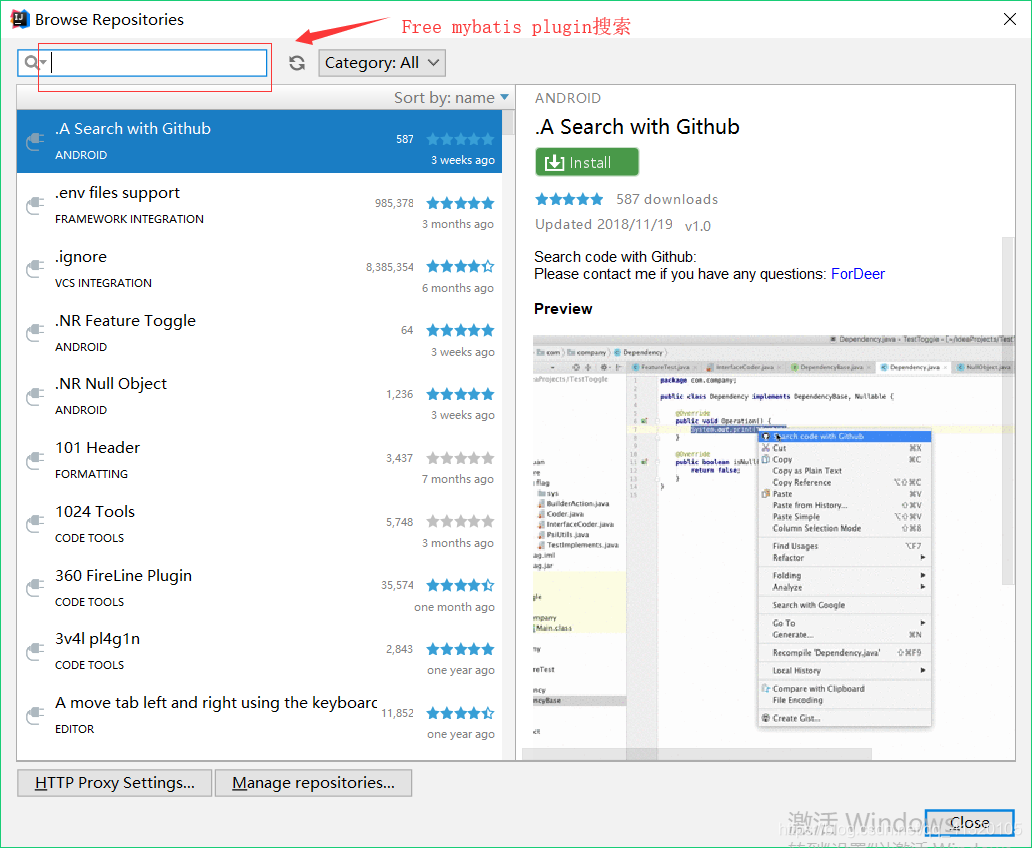
Task: Click the star rating of 360 FireLine Plugin
Action: coord(460,585)
